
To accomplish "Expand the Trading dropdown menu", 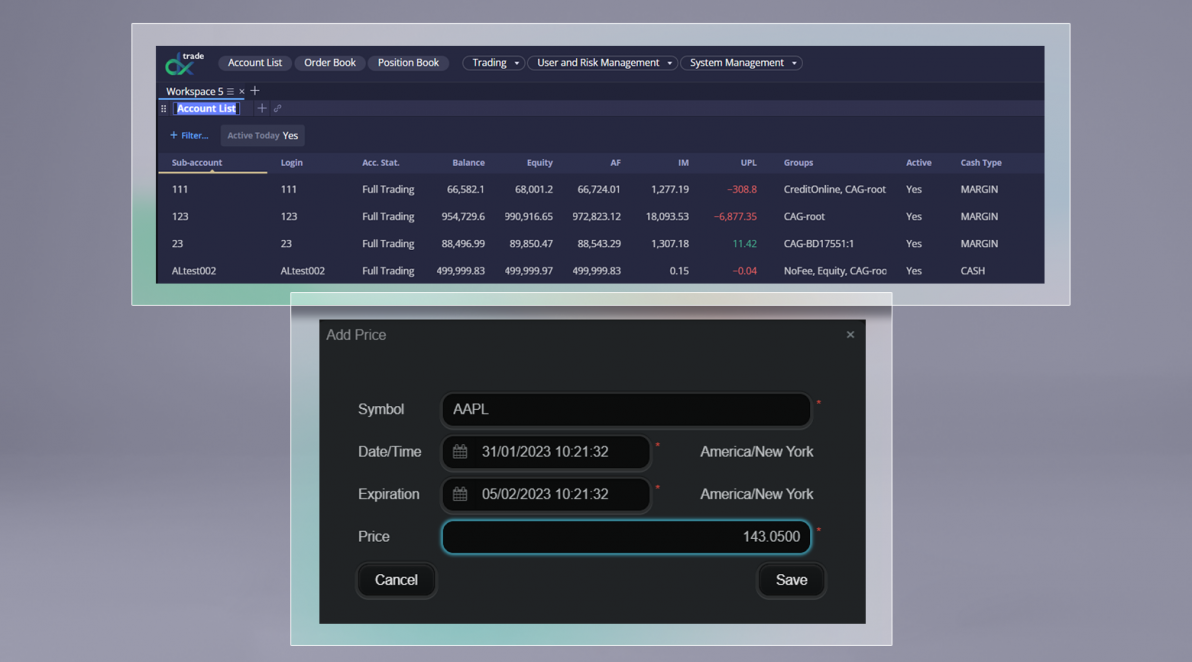I will tap(492, 63).
